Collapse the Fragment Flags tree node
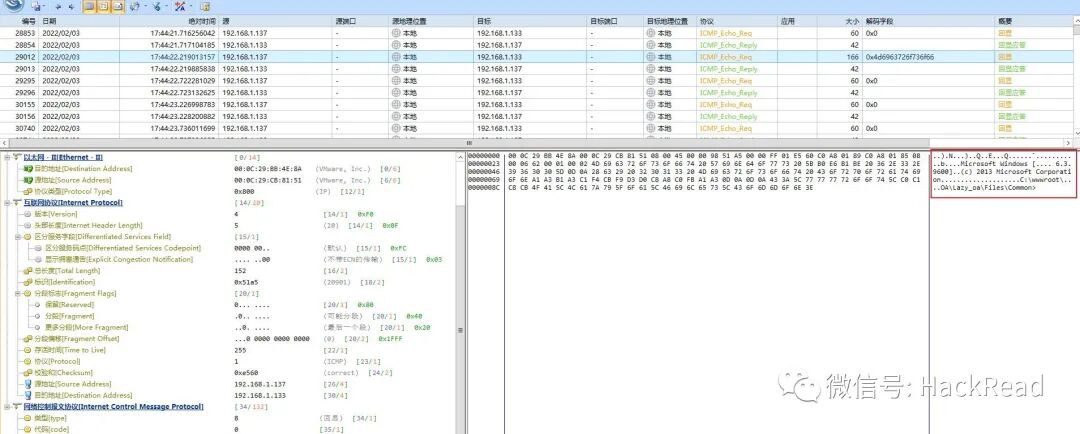Image resolution: width=1080 pixels, height=434 pixels. point(19,293)
